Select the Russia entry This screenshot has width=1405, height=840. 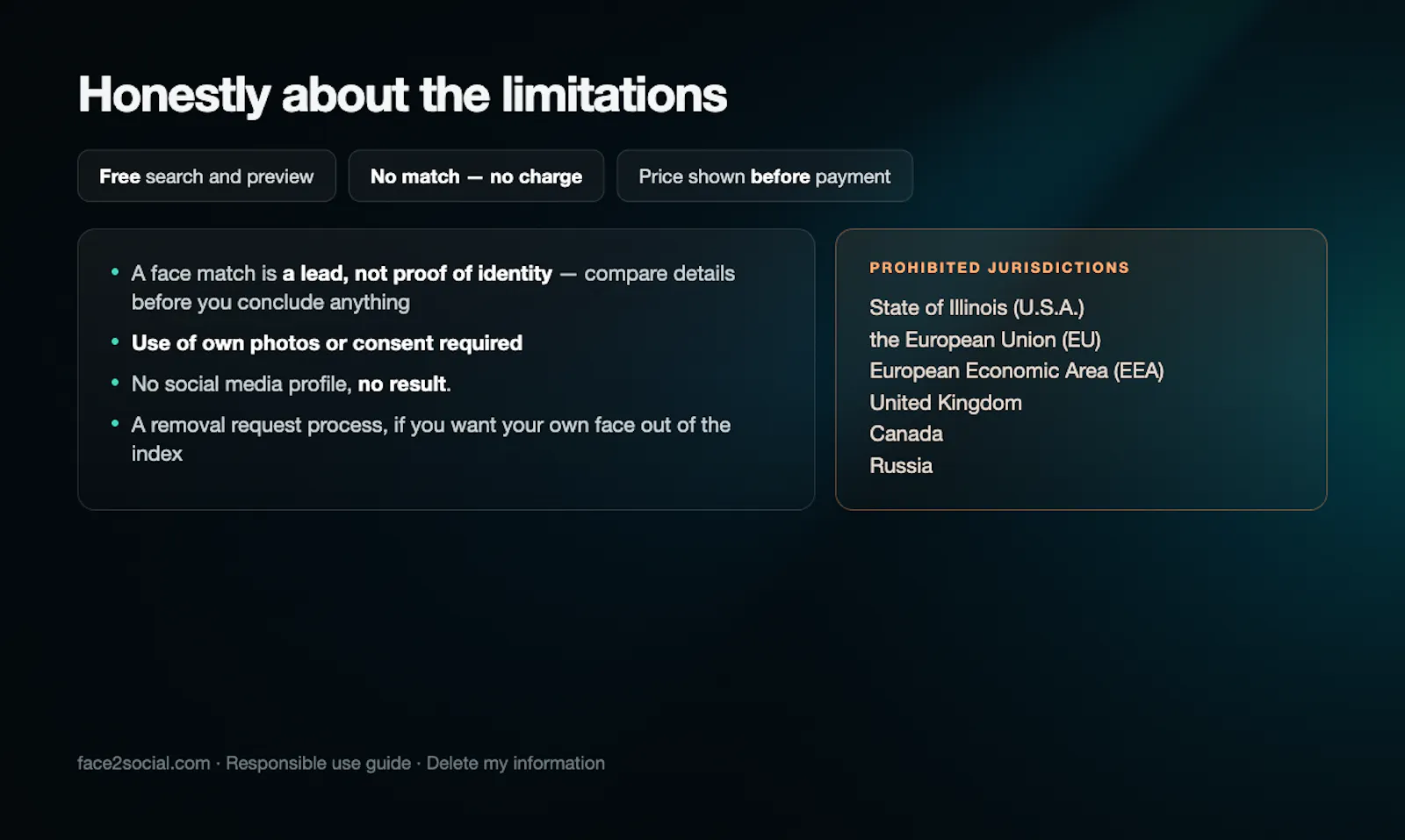[901, 465]
